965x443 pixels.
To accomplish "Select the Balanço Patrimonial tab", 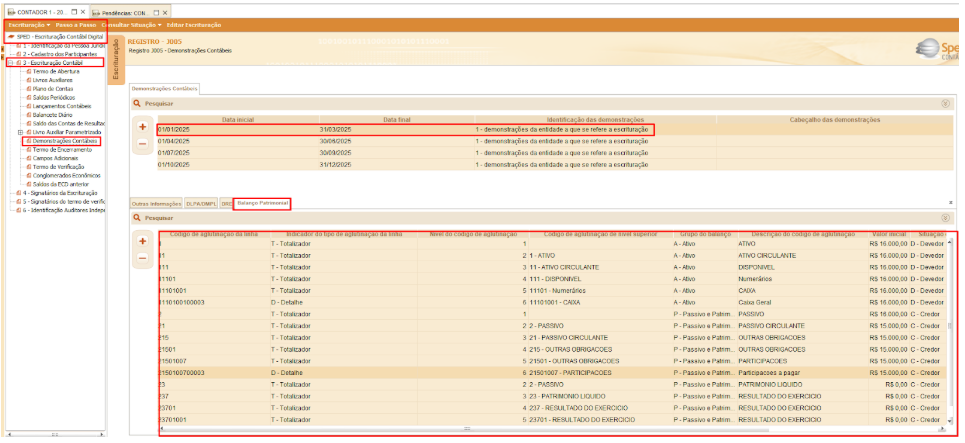I will coord(262,204).
